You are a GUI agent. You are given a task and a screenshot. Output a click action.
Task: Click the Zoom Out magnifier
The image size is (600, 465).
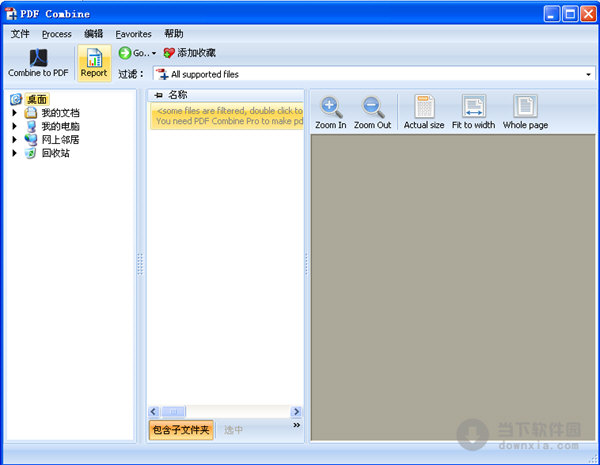372,107
